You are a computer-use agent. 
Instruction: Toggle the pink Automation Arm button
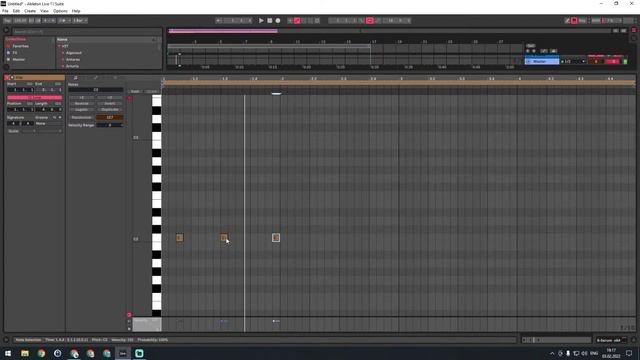click(x=297, y=20)
